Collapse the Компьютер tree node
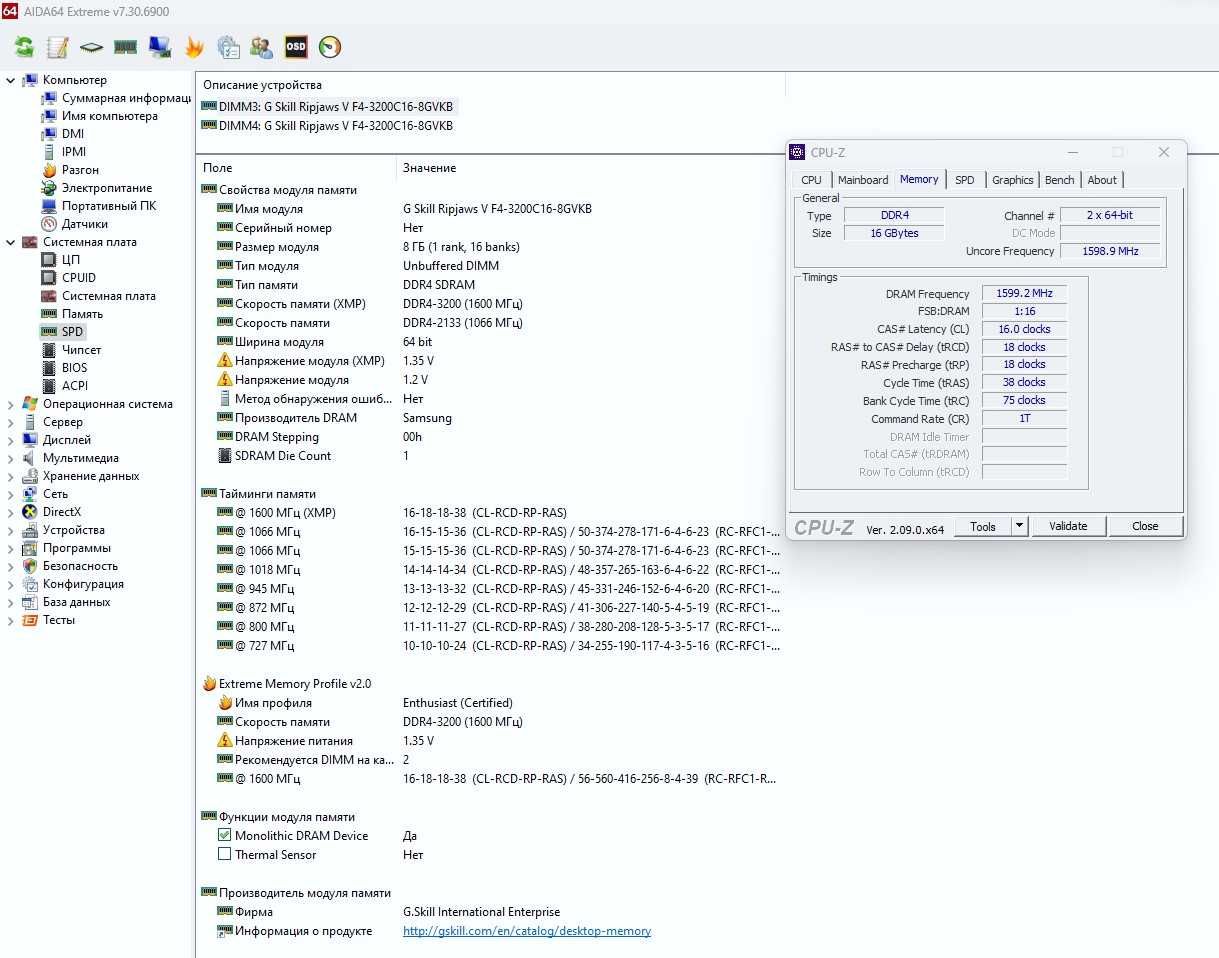This screenshot has width=1219, height=958. [x=11, y=80]
